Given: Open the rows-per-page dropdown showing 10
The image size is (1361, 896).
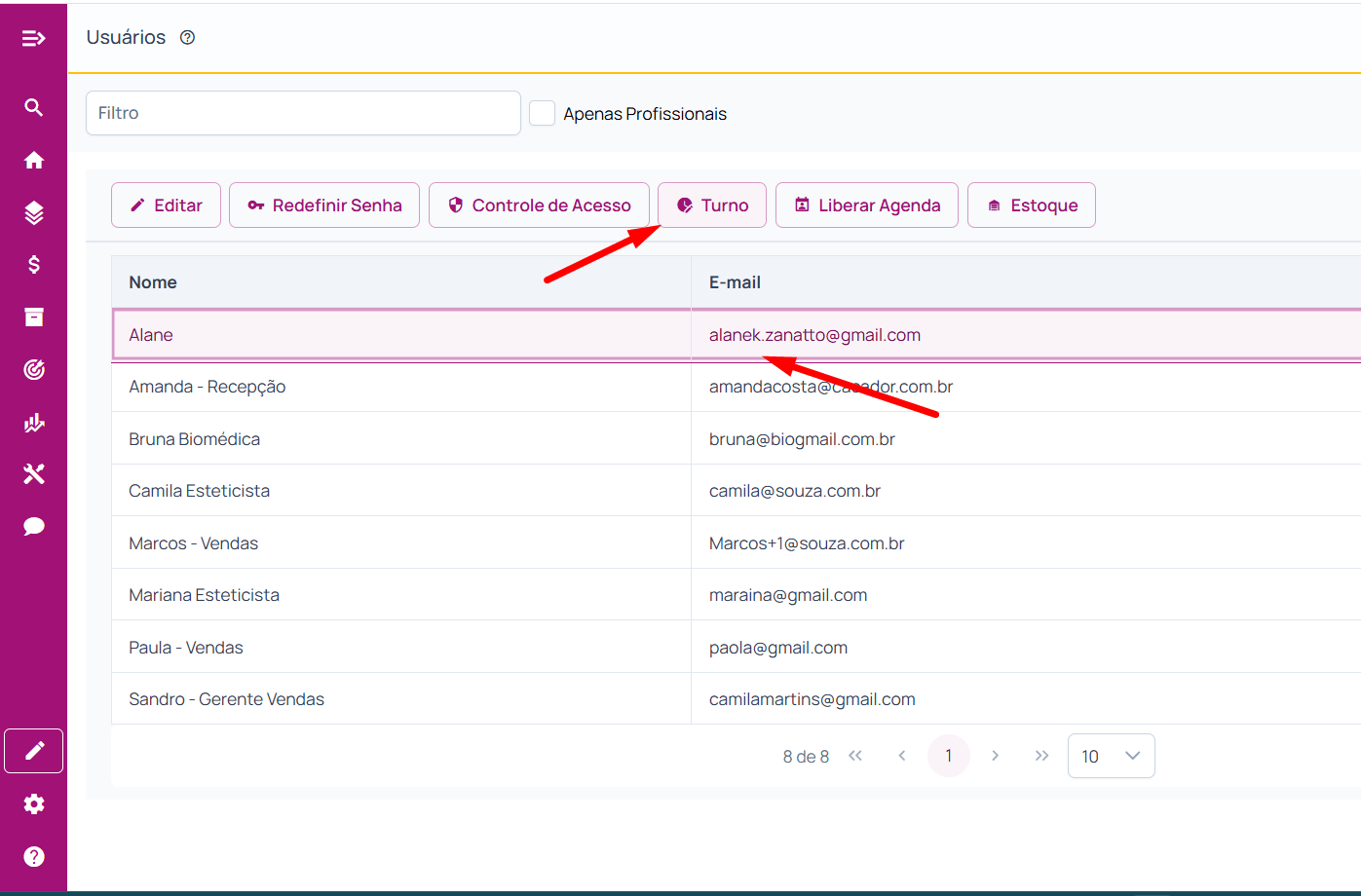Looking at the screenshot, I should 1111,756.
